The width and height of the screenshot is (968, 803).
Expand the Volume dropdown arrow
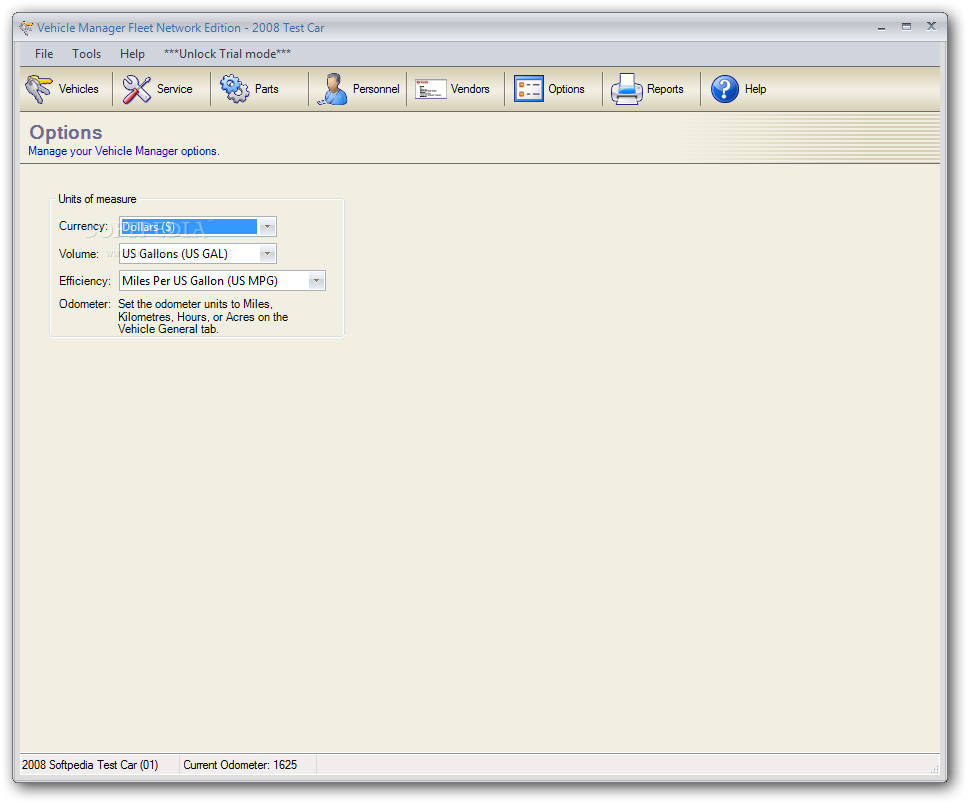(x=267, y=254)
